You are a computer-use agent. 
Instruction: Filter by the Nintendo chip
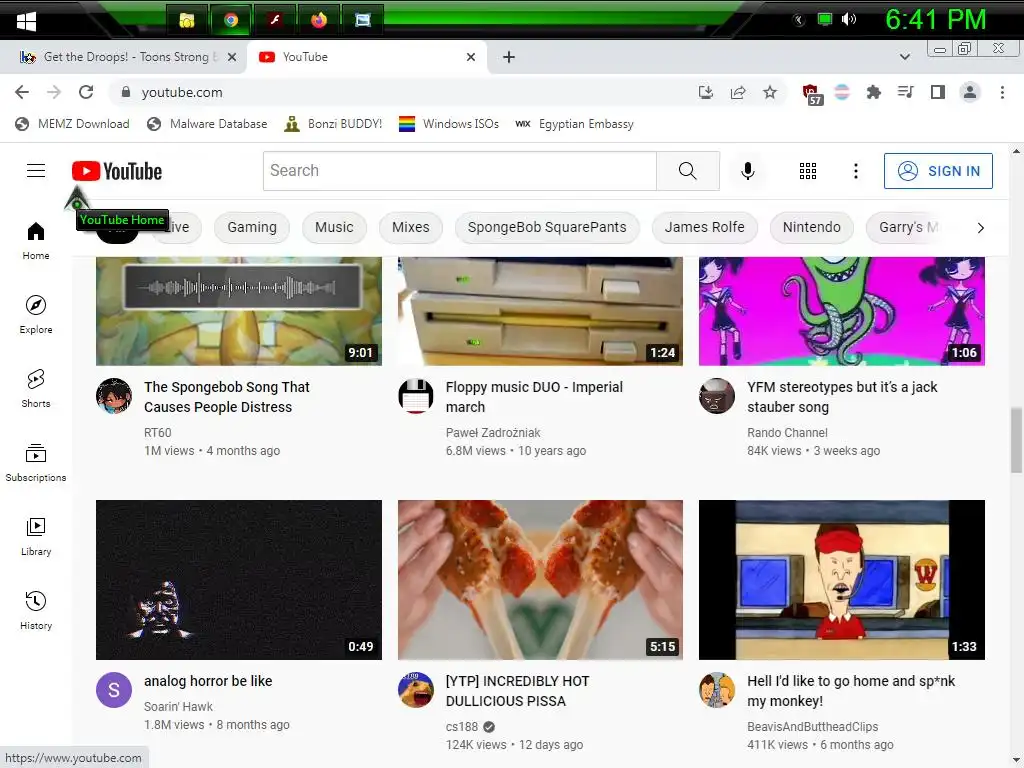812,227
